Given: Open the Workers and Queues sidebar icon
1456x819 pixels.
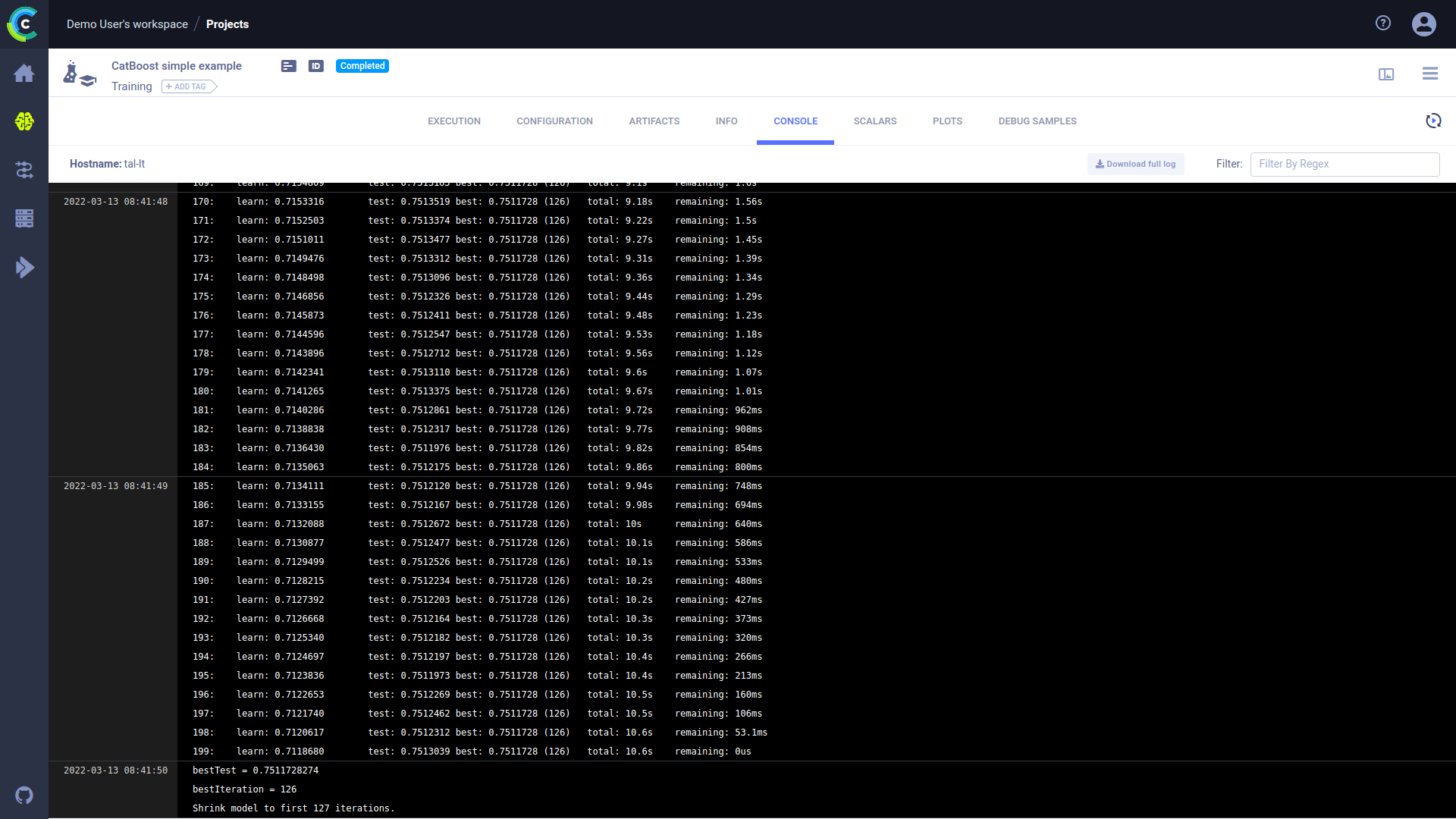Looking at the screenshot, I should coord(24,267).
